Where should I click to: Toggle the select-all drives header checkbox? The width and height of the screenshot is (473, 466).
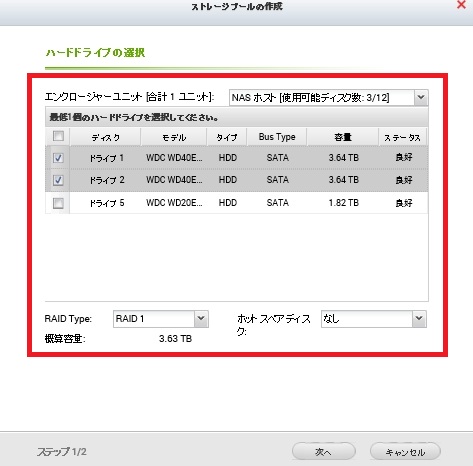pyautogui.click(x=58, y=136)
